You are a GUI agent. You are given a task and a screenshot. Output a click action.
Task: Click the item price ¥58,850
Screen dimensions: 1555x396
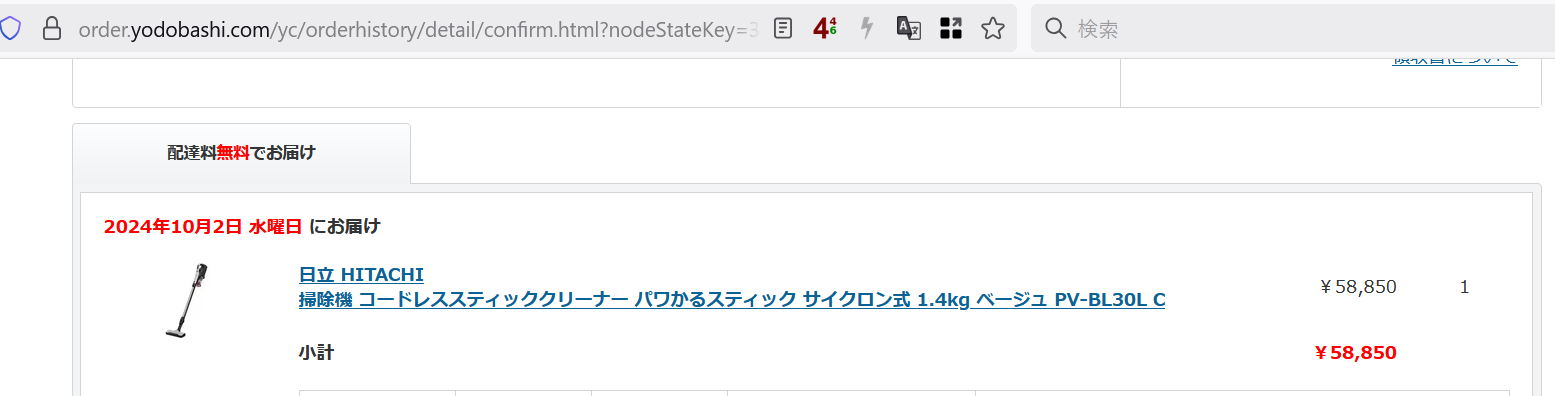point(1358,287)
